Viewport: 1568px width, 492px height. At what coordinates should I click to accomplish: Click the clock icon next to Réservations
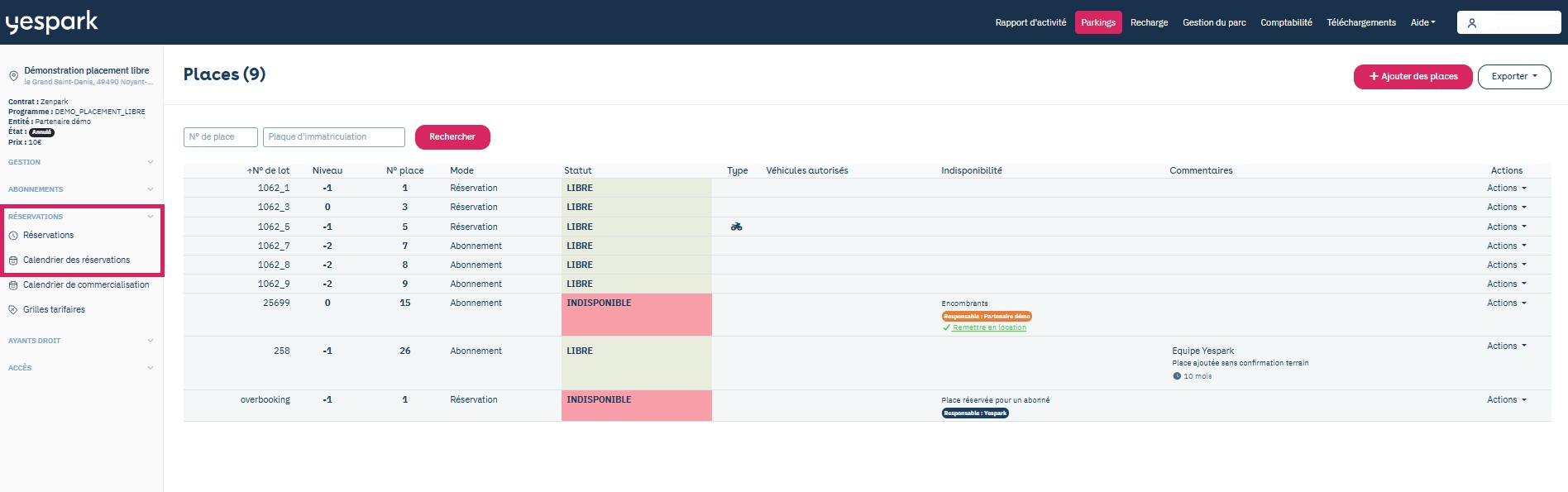coord(13,236)
